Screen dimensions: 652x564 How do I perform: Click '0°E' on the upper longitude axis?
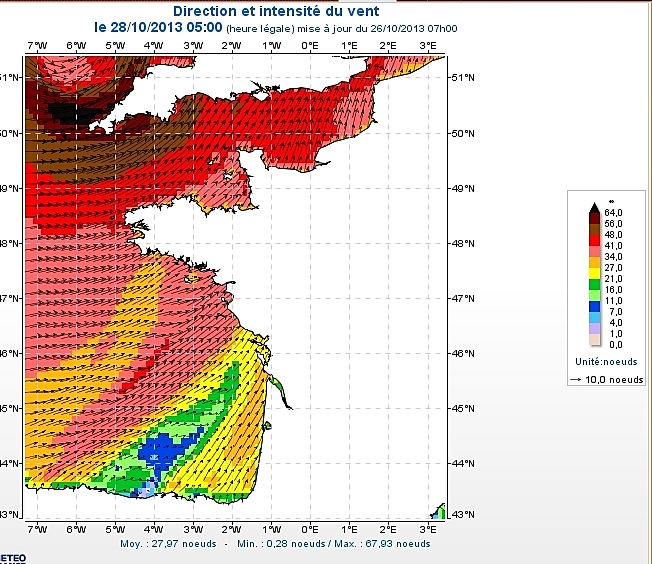point(310,46)
